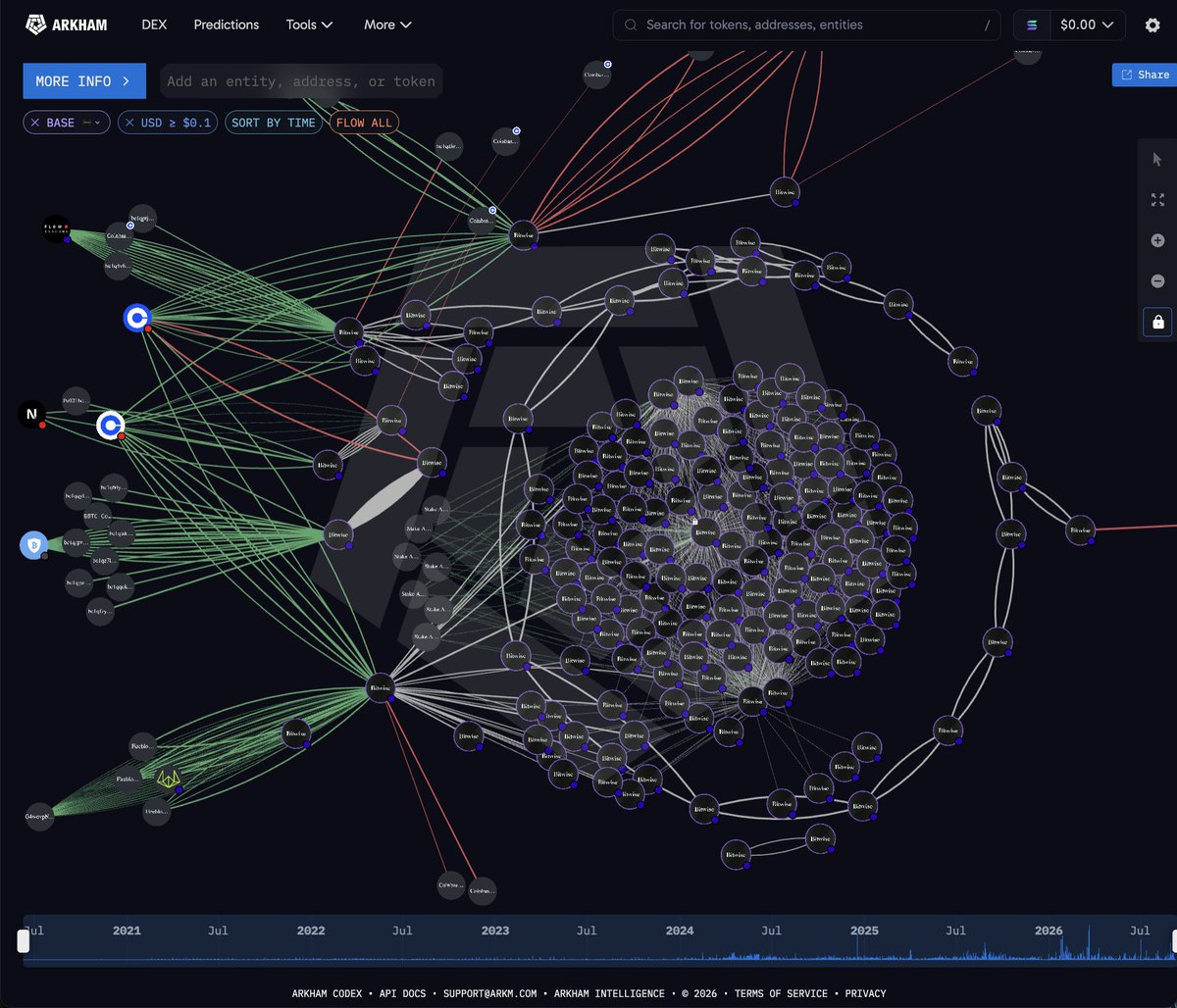Select the lower large Coinbase logo node
Viewport: 1177px width, 1008px height.
111,426
